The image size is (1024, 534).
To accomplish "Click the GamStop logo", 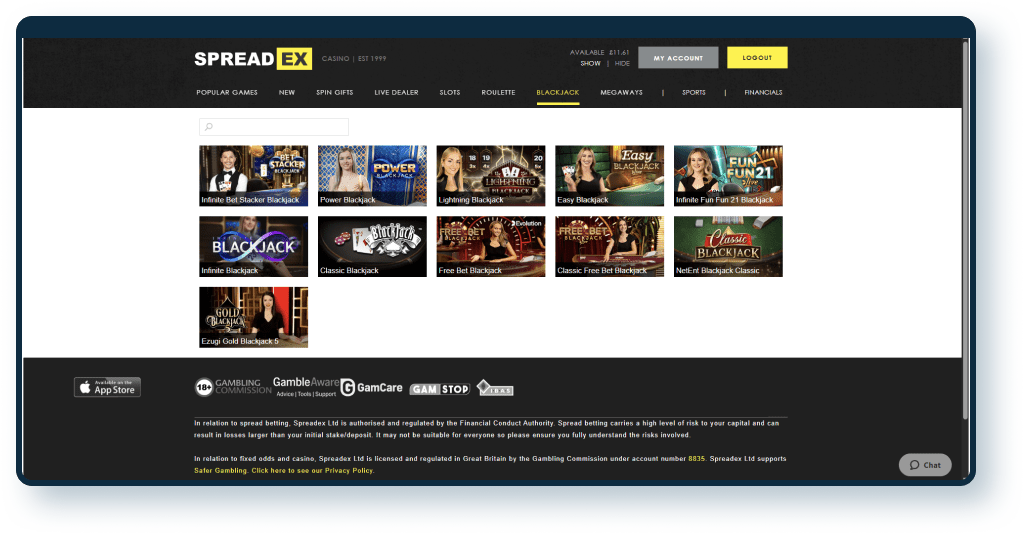I will [440, 389].
